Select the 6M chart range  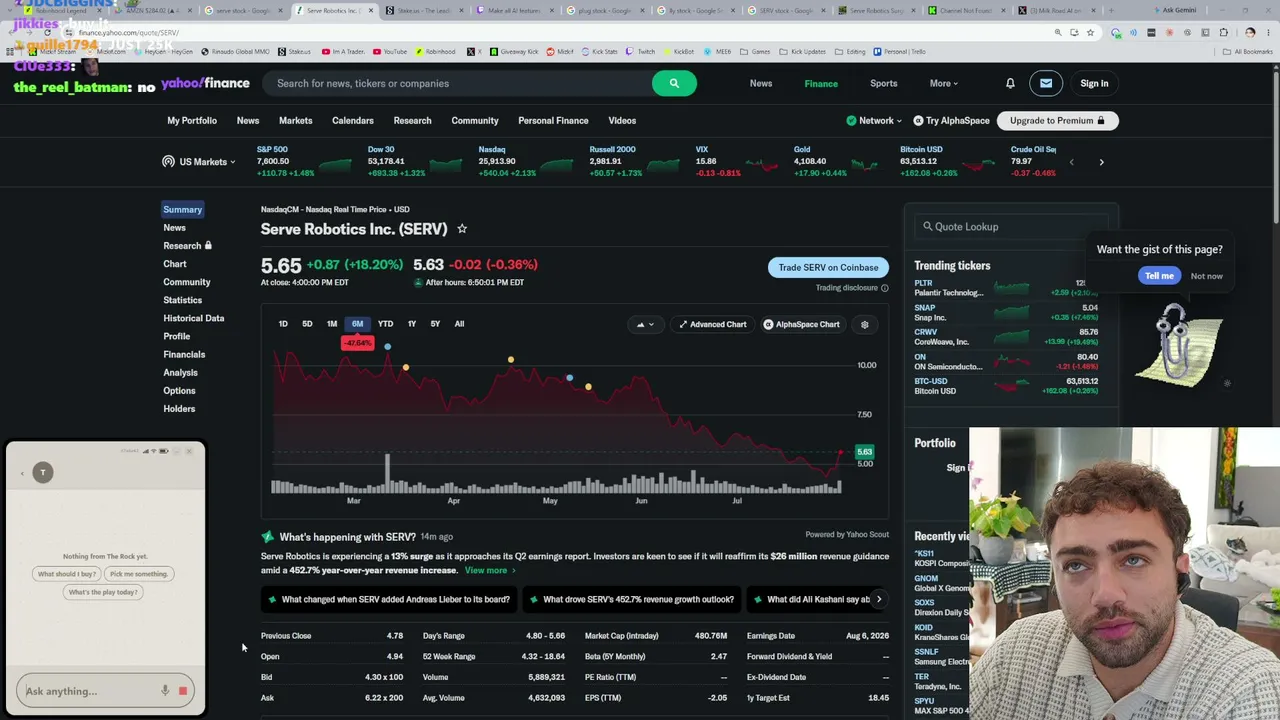click(x=357, y=324)
